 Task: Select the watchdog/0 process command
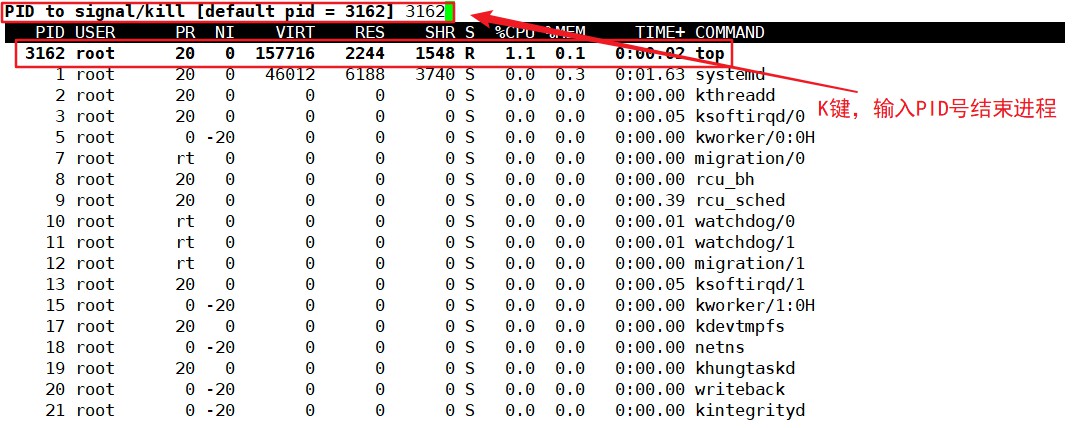click(x=745, y=221)
